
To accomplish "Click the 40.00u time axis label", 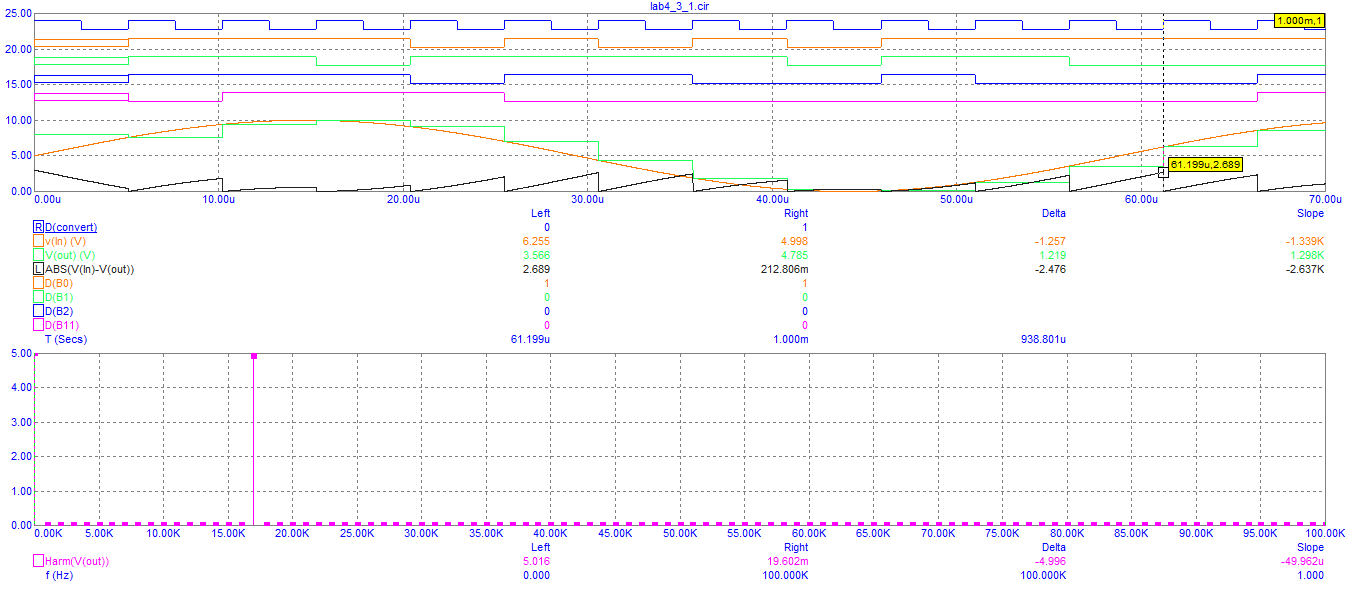I will [771, 199].
